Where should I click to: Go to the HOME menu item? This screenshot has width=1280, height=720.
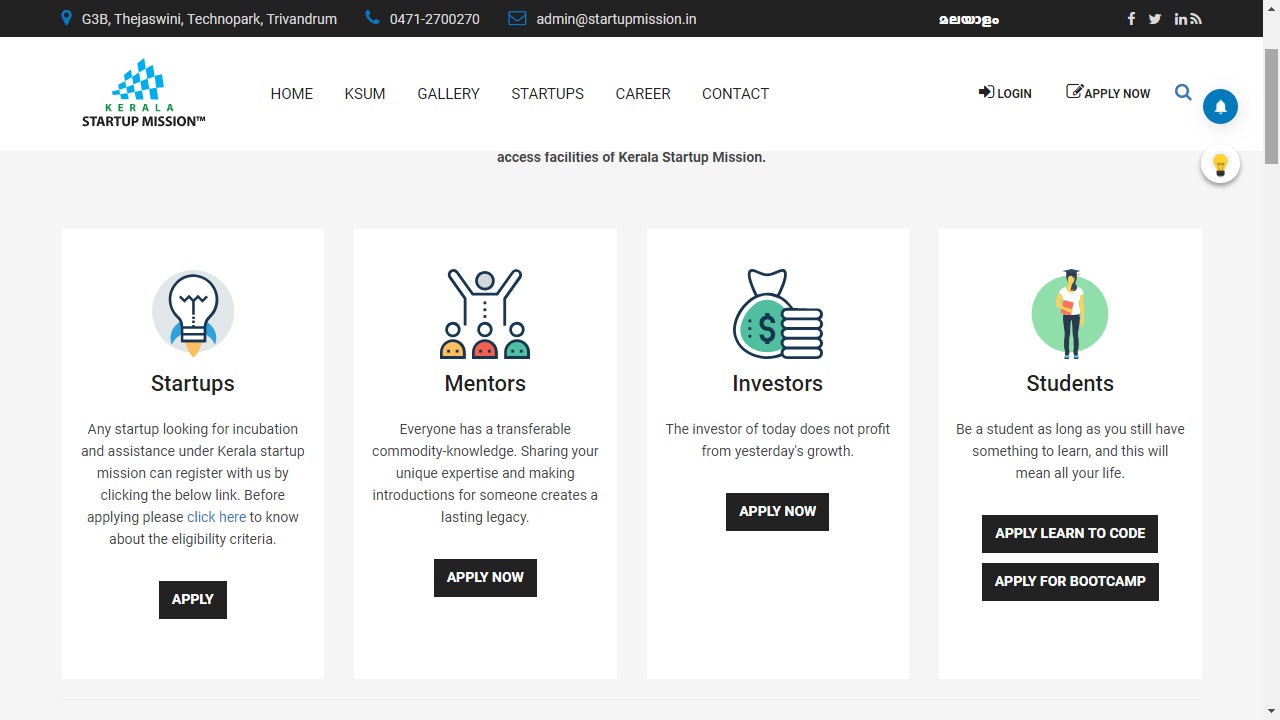291,93
